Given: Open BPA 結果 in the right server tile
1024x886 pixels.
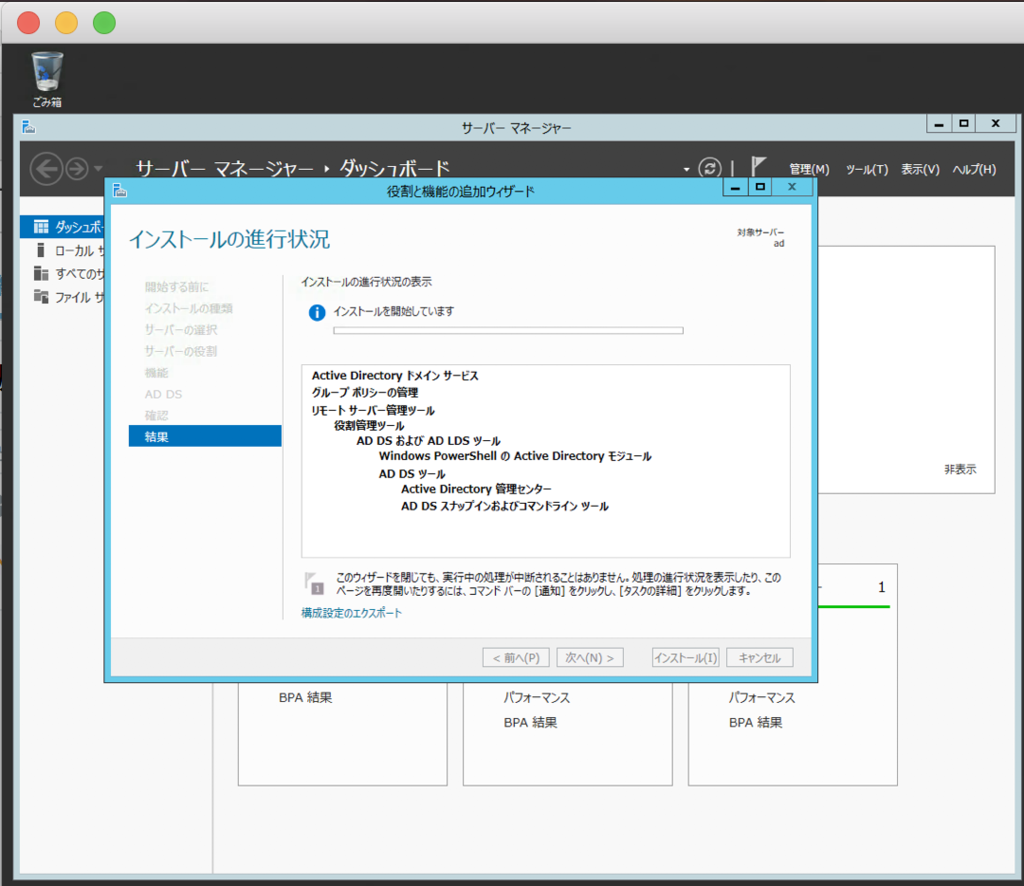Looking at the screenshot, I should (x=756, y=722).
